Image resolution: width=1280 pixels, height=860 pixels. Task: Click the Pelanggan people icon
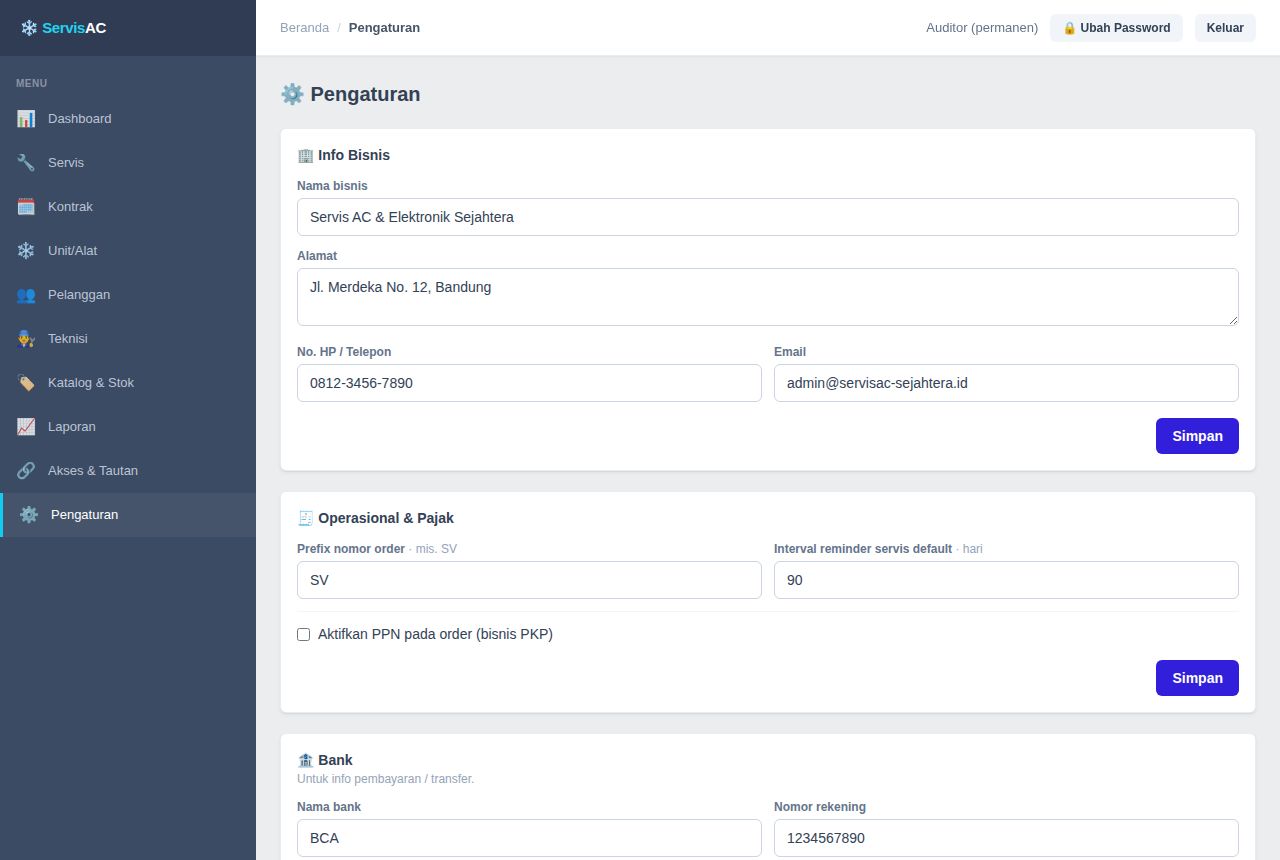[26, 295]
